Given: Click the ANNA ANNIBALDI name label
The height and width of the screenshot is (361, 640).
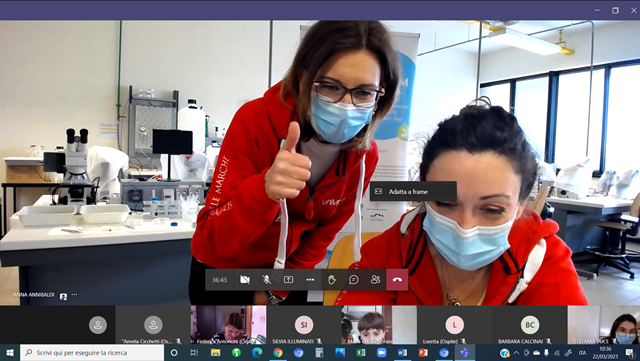Looking at the screenshot, I should [x=33, y=295].
